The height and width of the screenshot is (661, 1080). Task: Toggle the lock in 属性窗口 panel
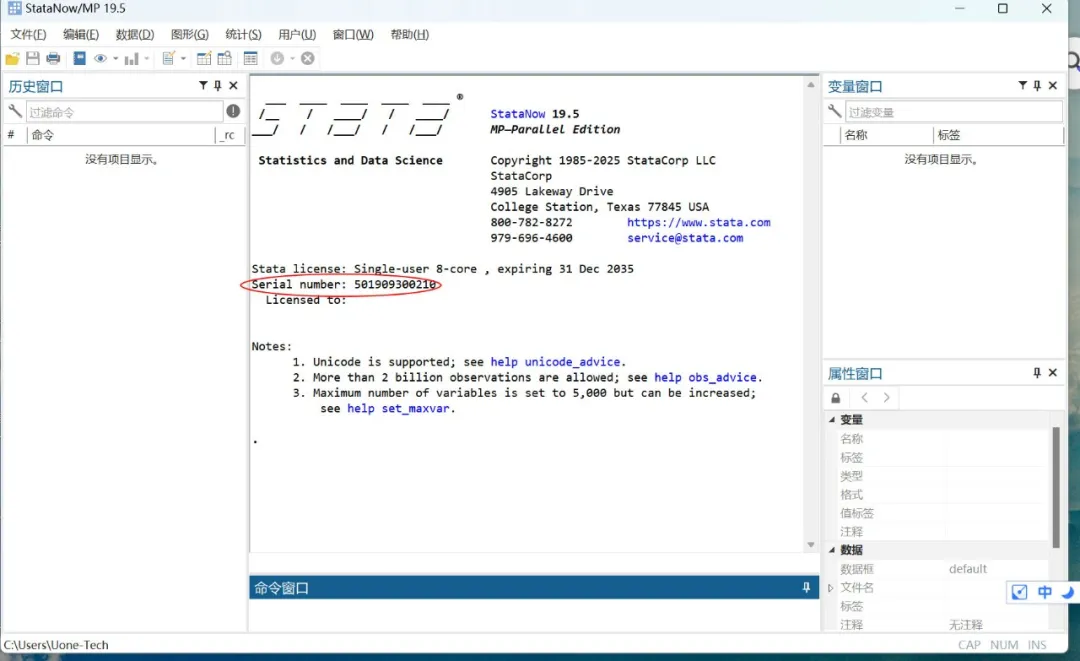(x=836, y=398)
